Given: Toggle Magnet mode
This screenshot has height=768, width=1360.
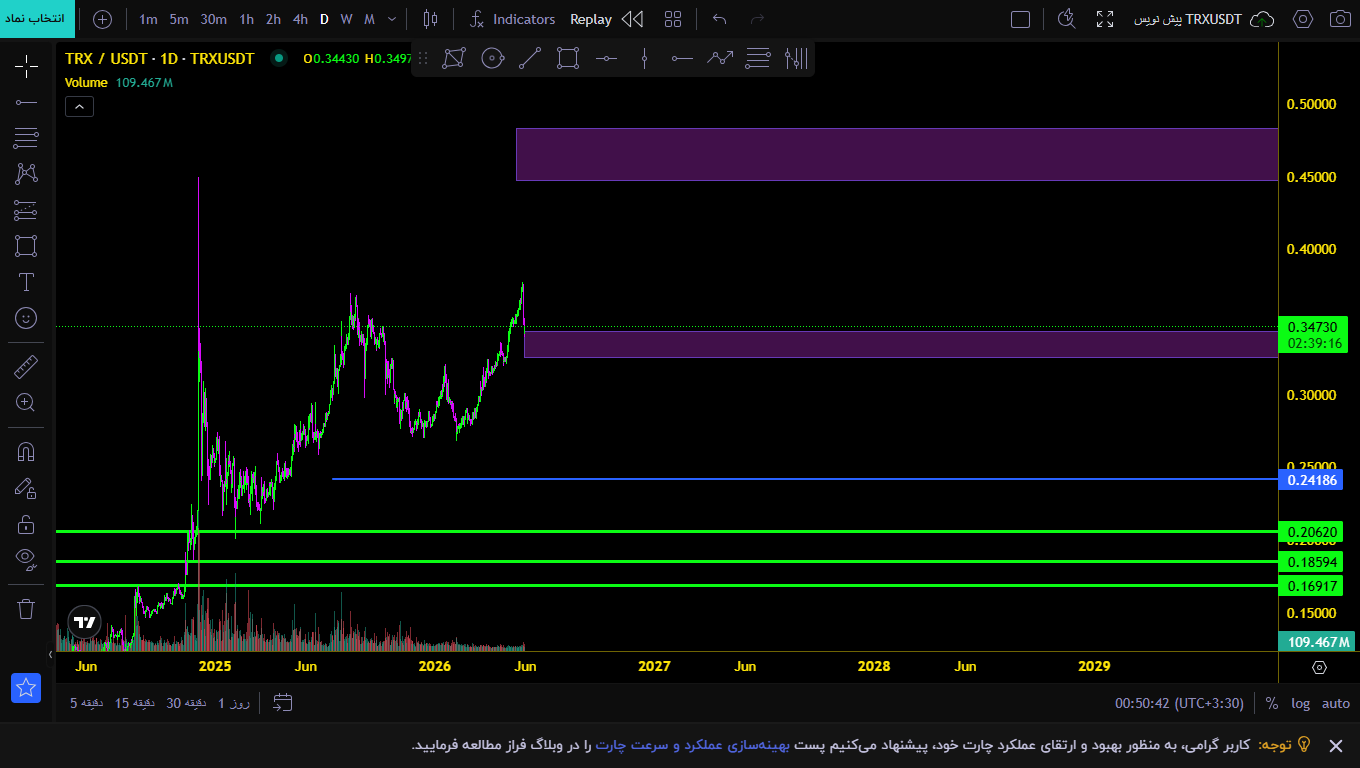Looking at the screenshot, I should click(26, 451).
